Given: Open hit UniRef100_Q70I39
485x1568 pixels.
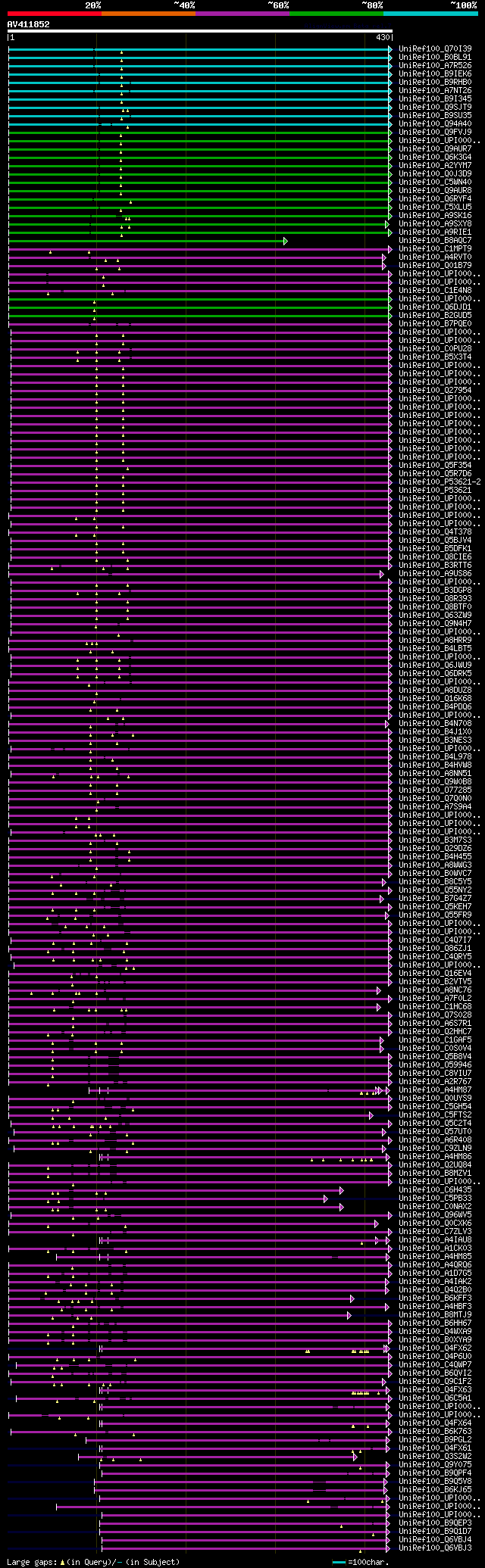Looking at the screenshot, I should click(435, 48).
